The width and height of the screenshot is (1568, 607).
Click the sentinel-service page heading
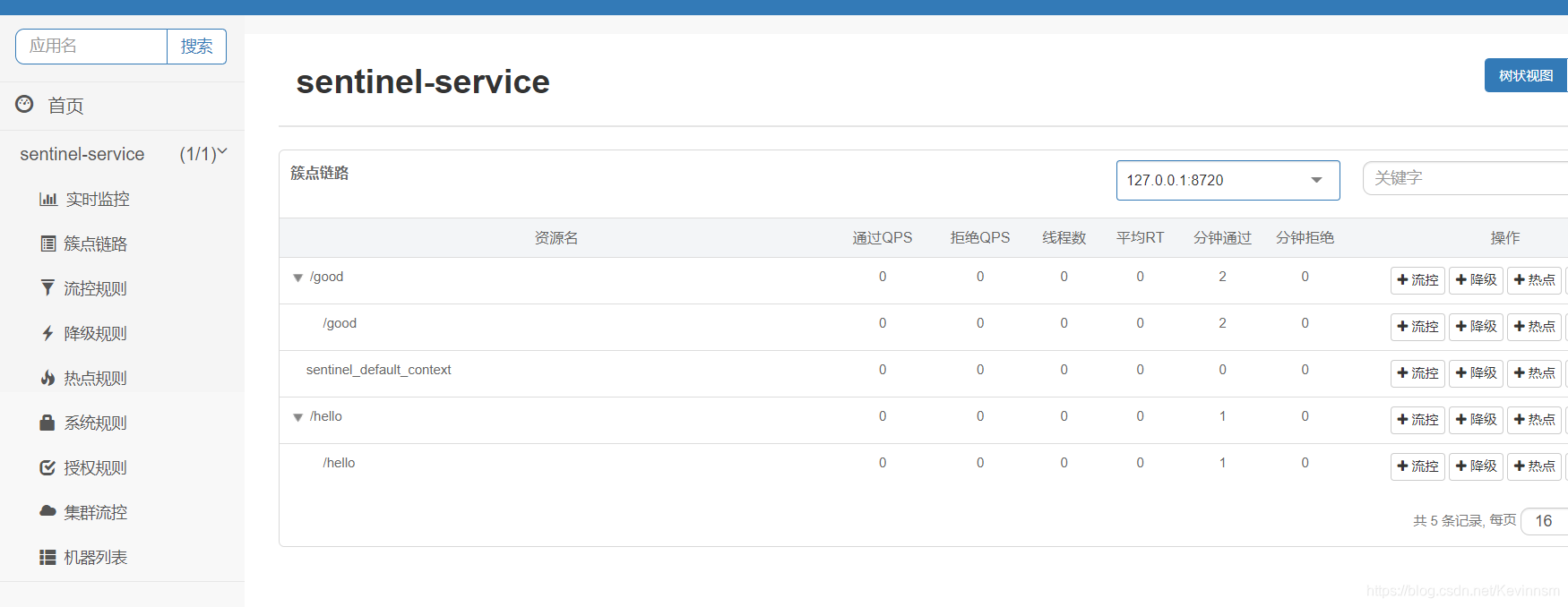click(x=423, y=81)
